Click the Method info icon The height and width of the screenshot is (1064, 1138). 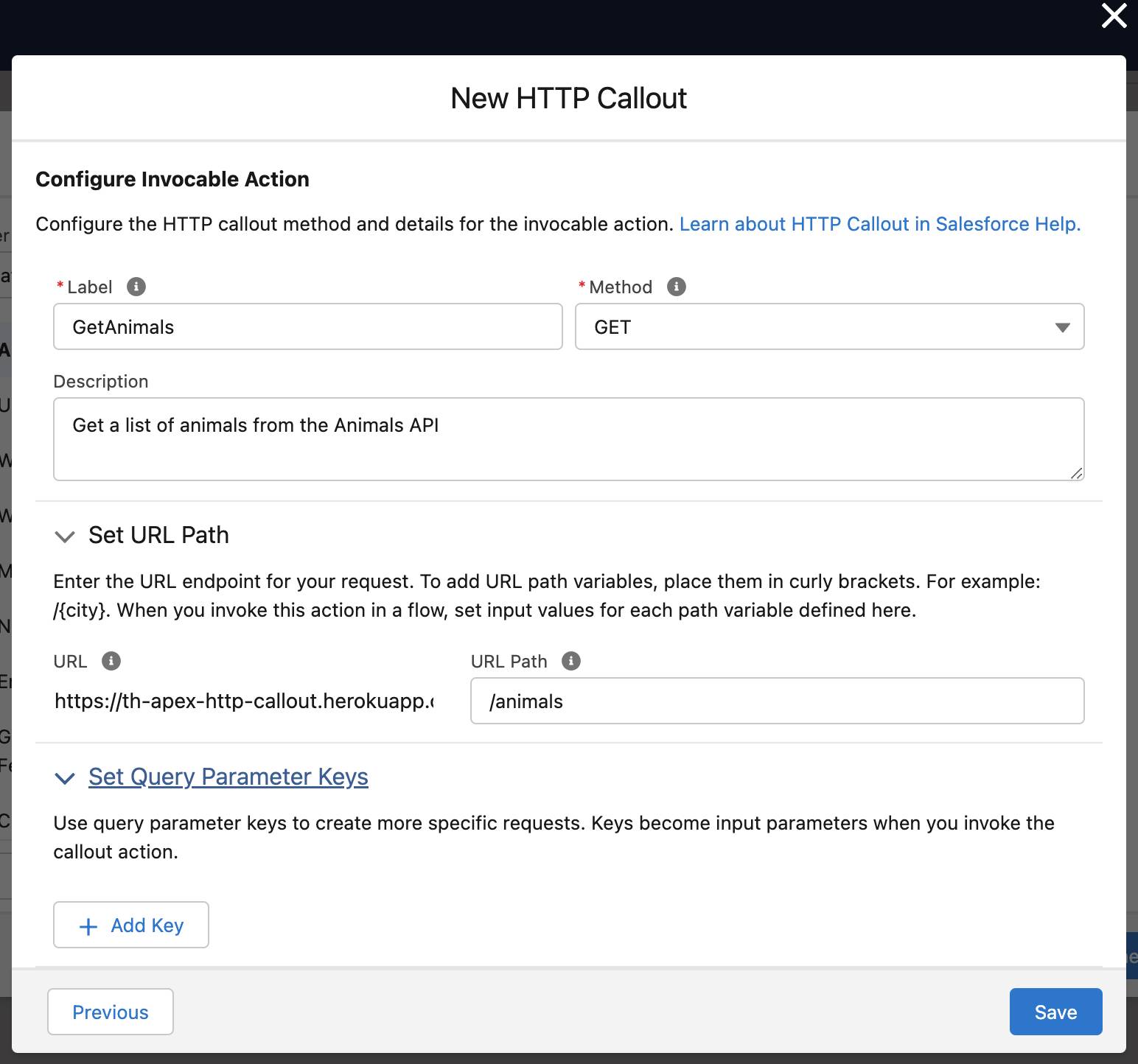pyautogui.click(x=677, y=287)
